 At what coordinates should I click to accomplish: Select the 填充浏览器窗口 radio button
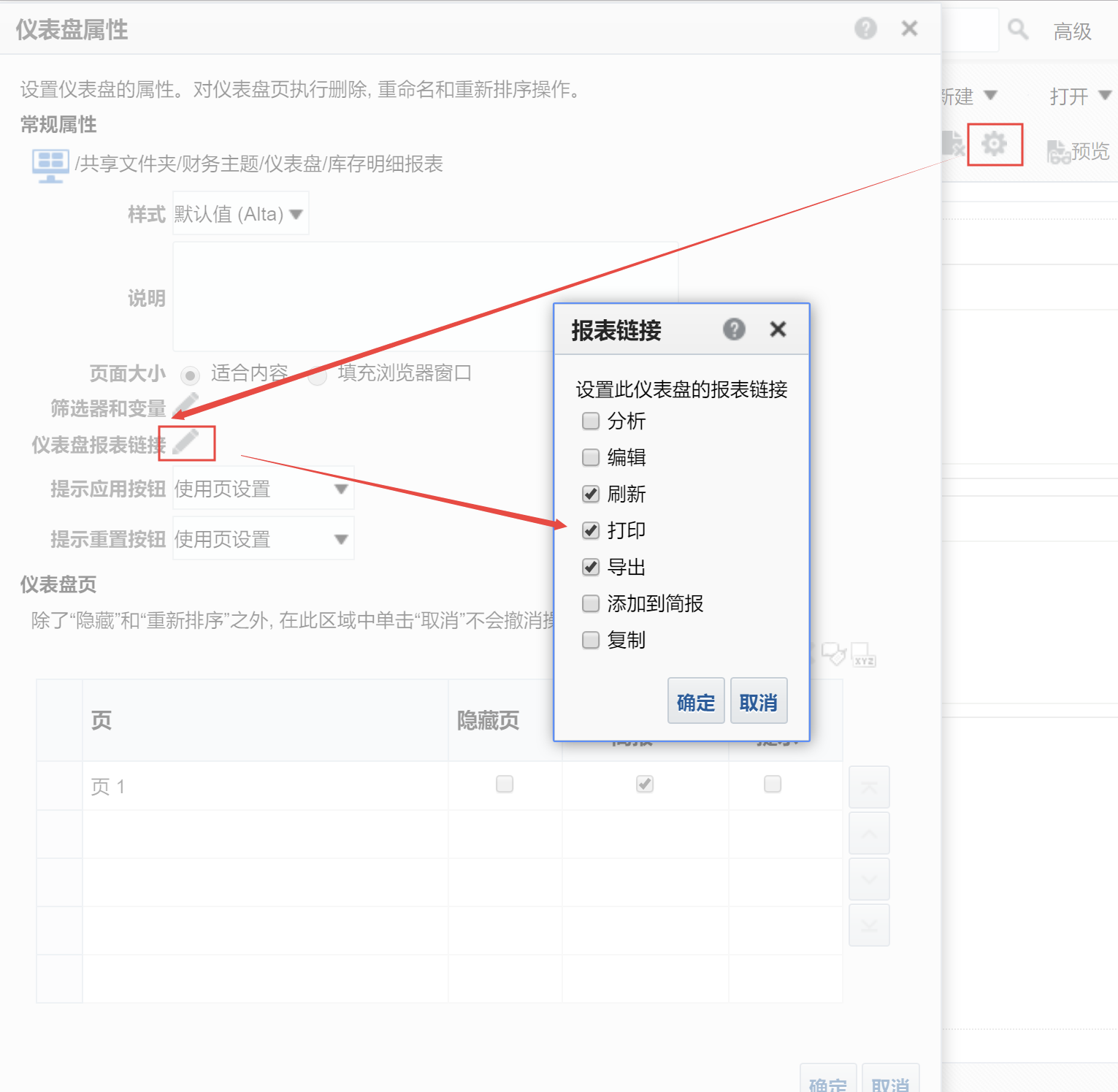tap(317, 375)
